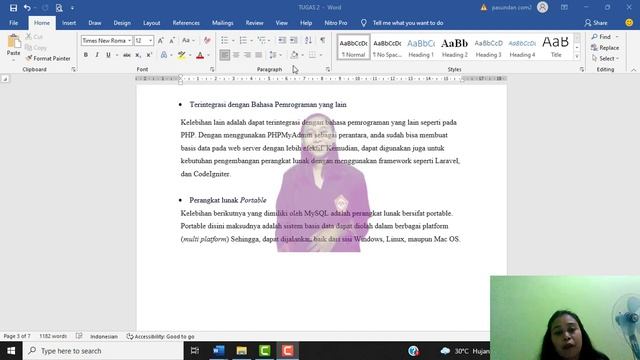Expand the Find dropdown arrow
The width and height of the screenshot is (640, 360).
[x=617, y=37]
